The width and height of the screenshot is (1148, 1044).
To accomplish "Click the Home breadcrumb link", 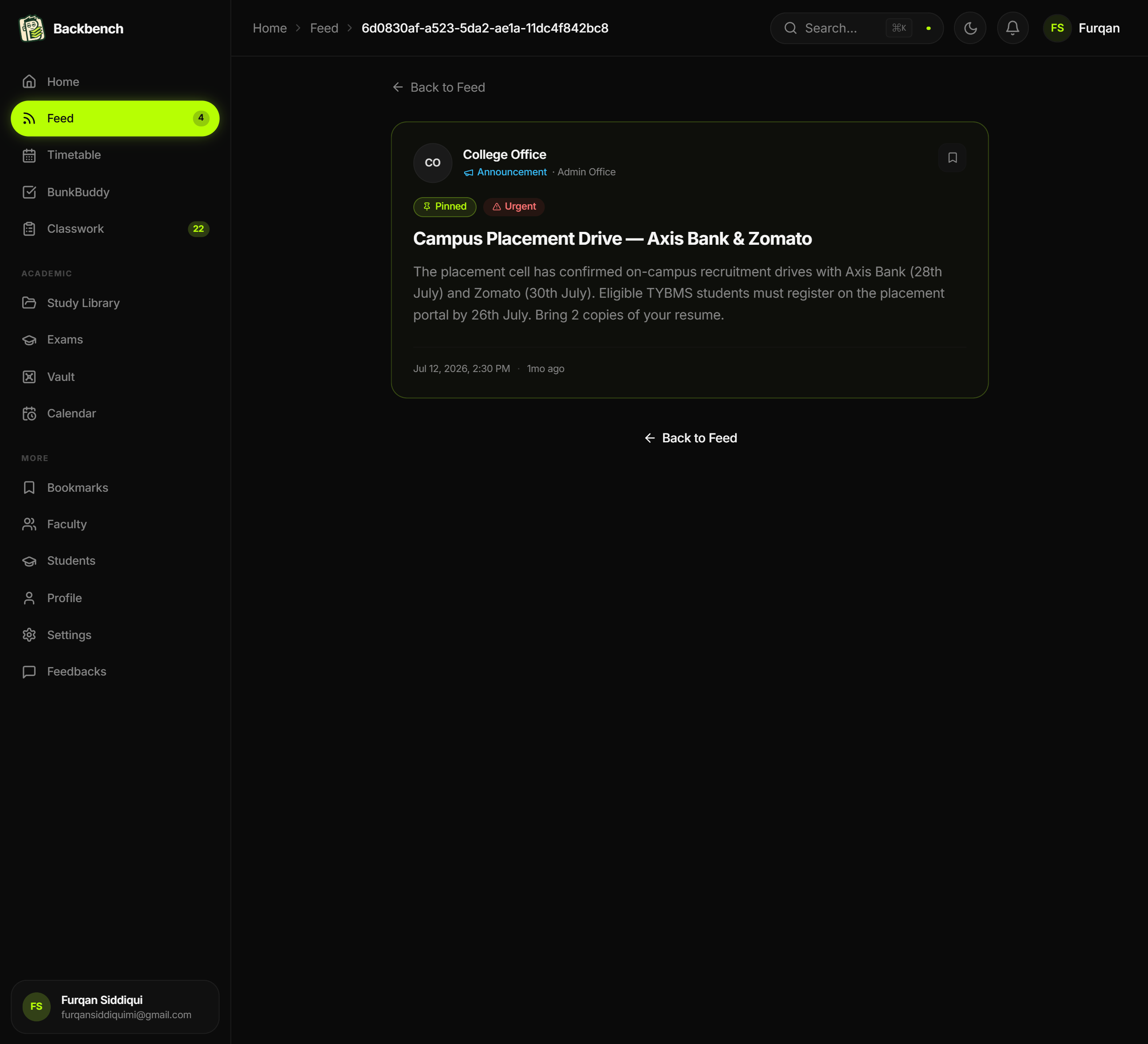I will coord(270,28).
